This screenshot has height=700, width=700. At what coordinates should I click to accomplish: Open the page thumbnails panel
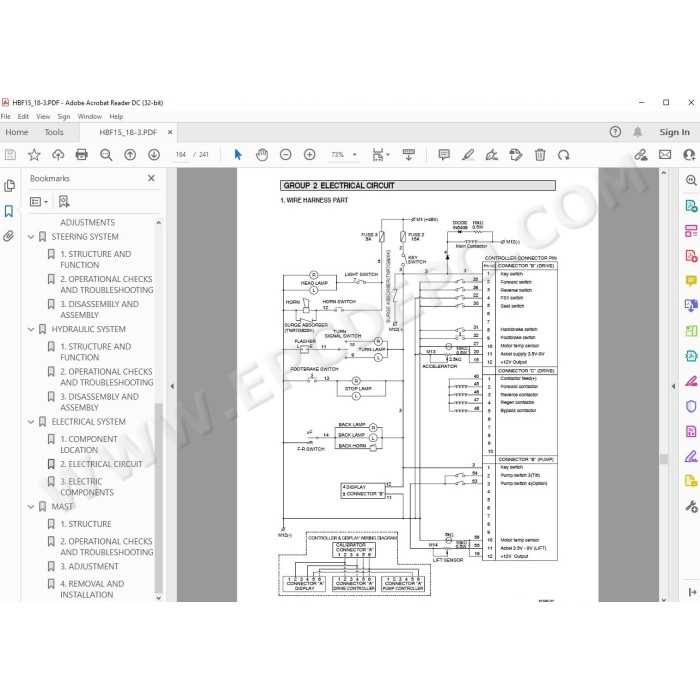(9, 186)
